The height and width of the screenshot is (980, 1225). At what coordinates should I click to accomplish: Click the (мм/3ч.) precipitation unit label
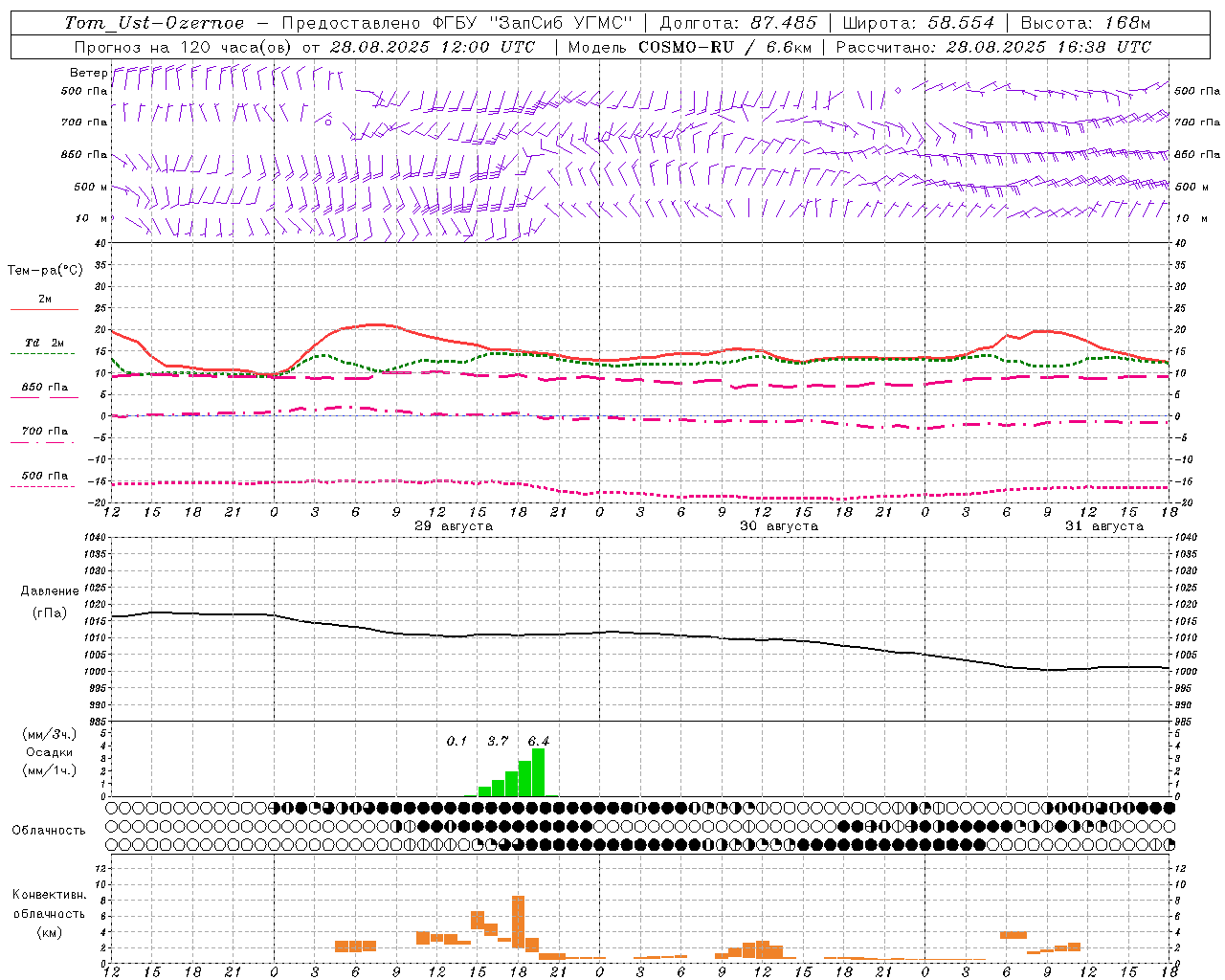(x=49, y=734)
